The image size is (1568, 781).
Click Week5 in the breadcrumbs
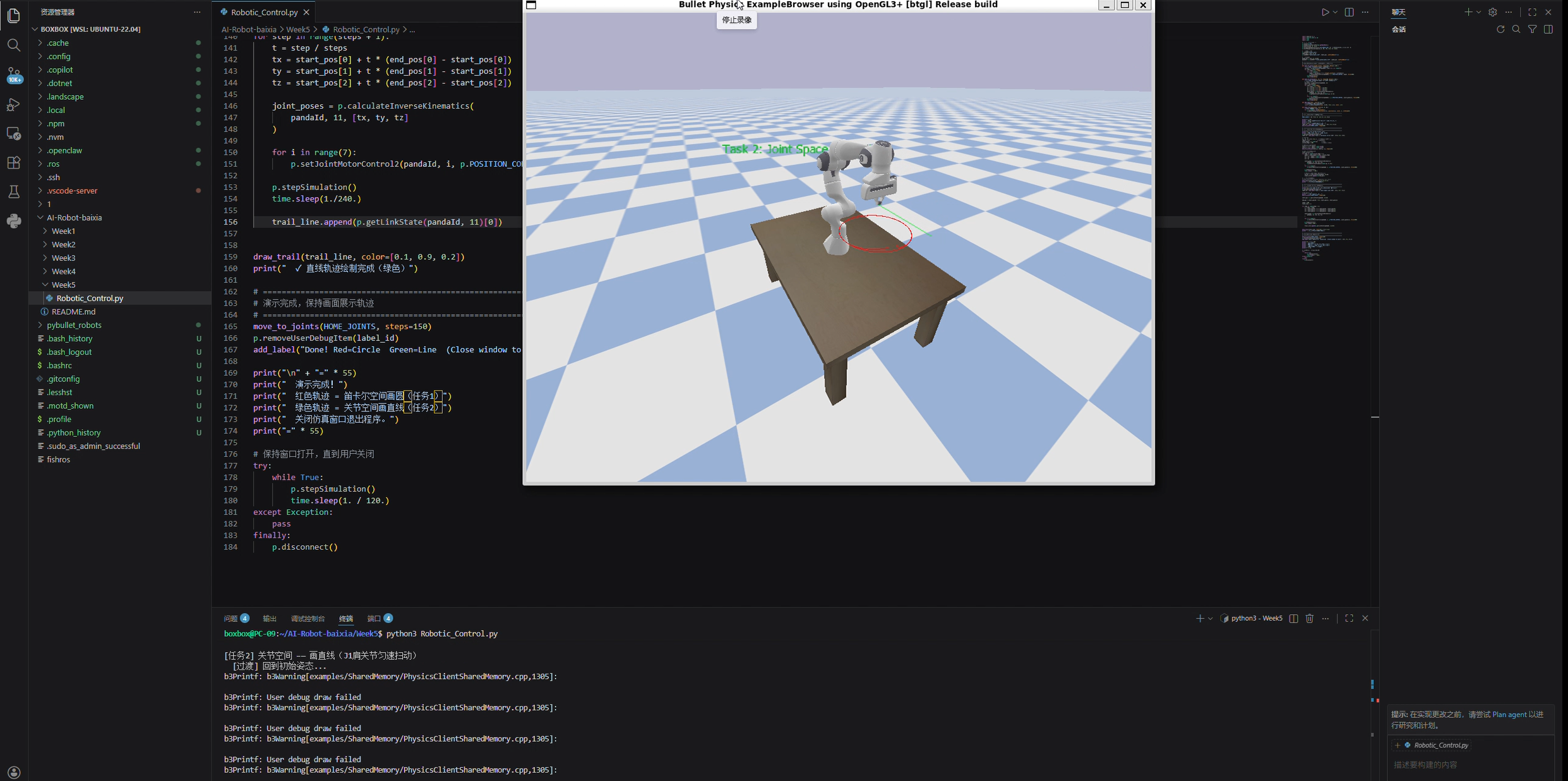[x=298, y=29]
